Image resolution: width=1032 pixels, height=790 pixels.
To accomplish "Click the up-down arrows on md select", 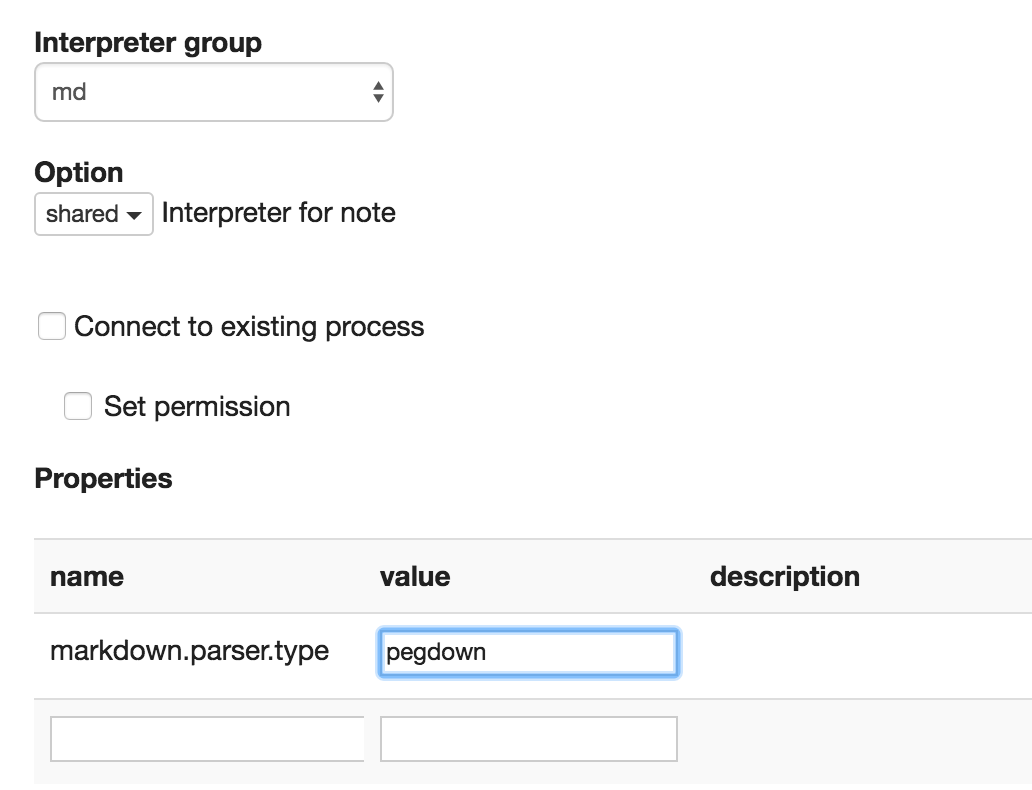I will coord(377,93).
